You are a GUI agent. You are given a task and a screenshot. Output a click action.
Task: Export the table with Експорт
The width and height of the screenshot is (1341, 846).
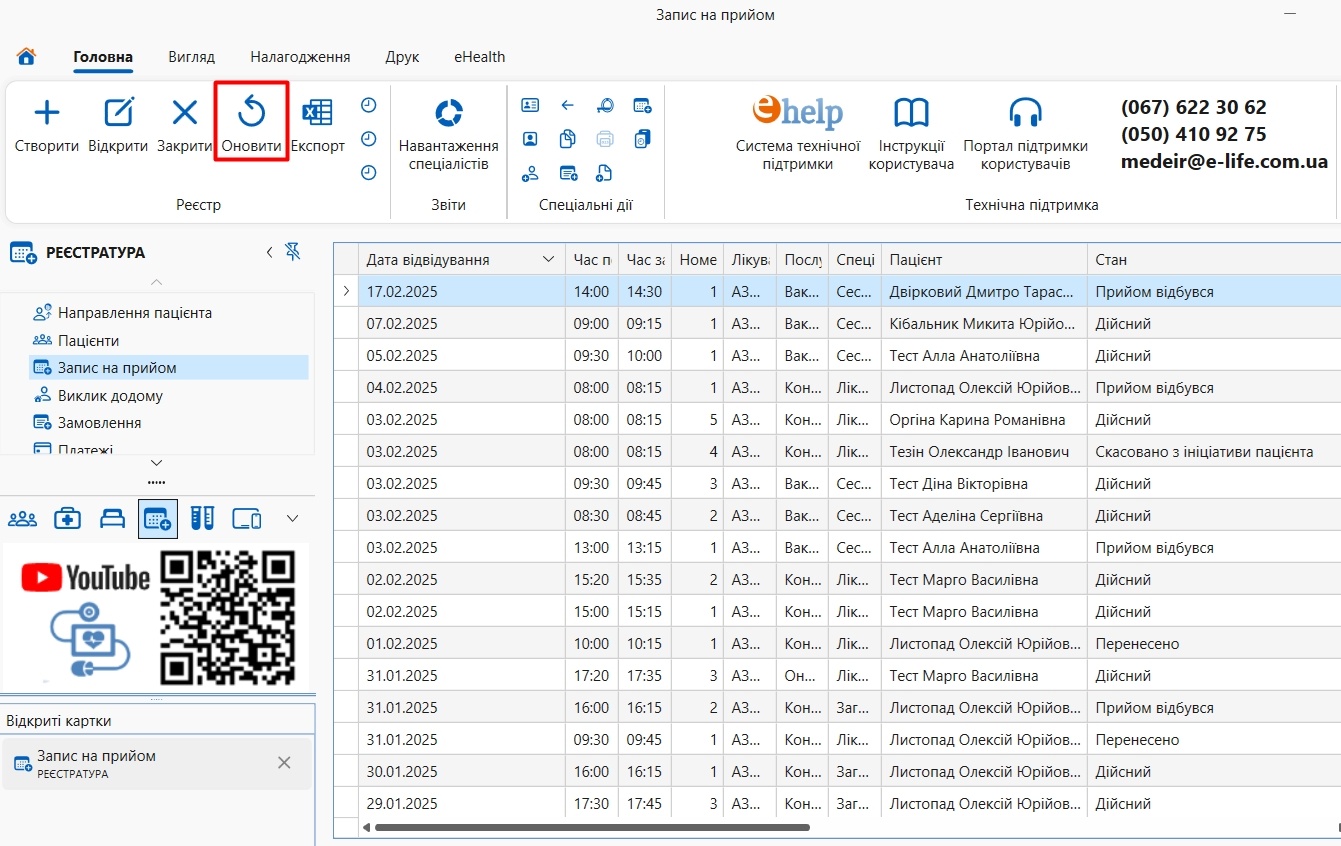[x=318, y=125]
